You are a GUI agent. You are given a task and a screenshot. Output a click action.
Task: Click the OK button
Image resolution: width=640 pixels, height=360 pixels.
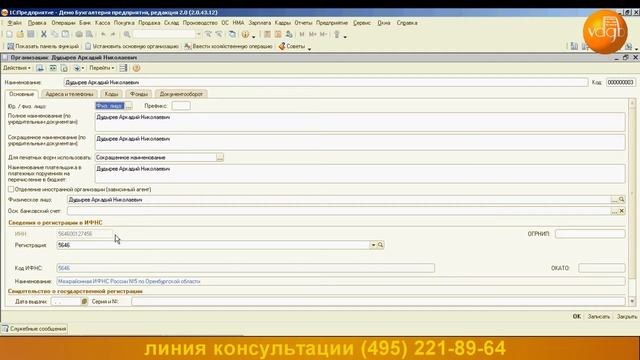click(577, 316)
